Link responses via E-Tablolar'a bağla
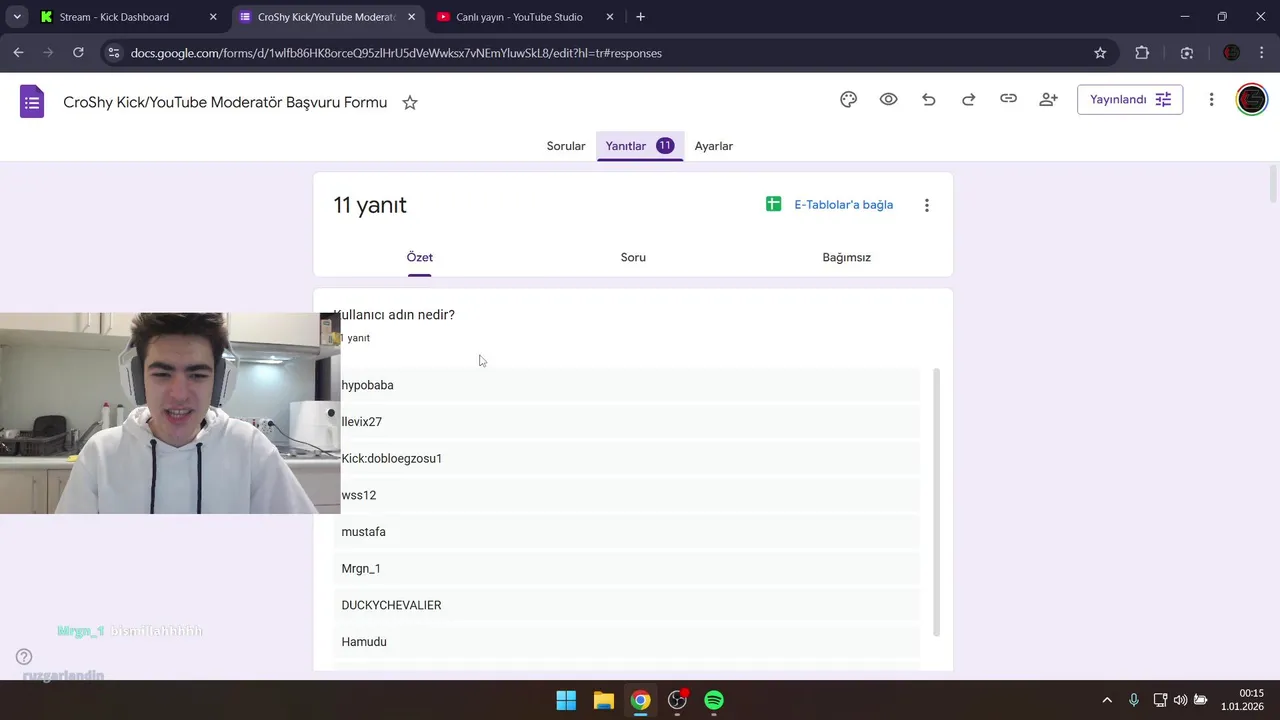This screenshot has height=720, width=1280. (x=830, y=205)
